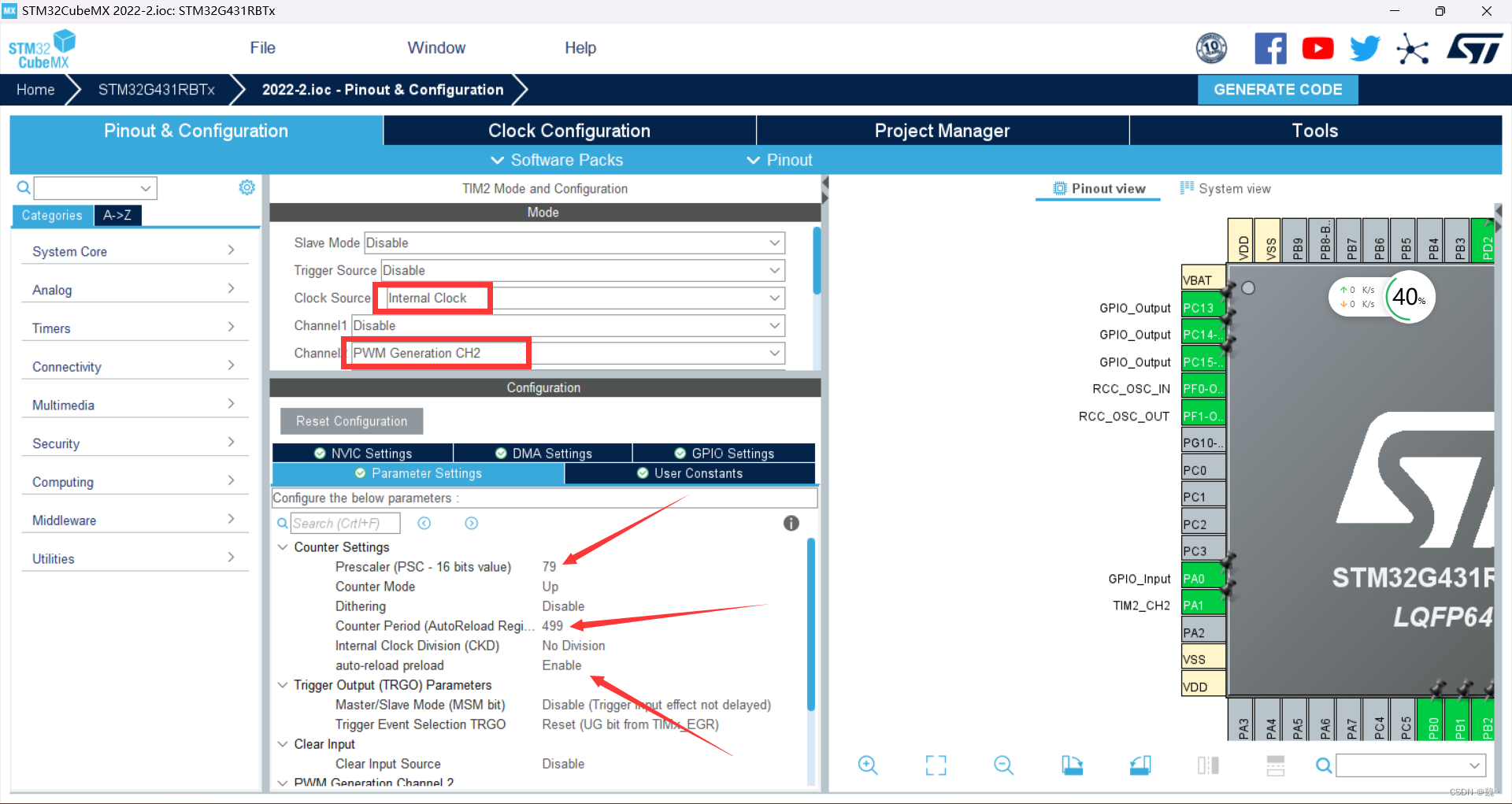The width and height of the screenshot is (1512, 804).
Task: Click the Prescaler value 79
Action: tap(549, 567)
